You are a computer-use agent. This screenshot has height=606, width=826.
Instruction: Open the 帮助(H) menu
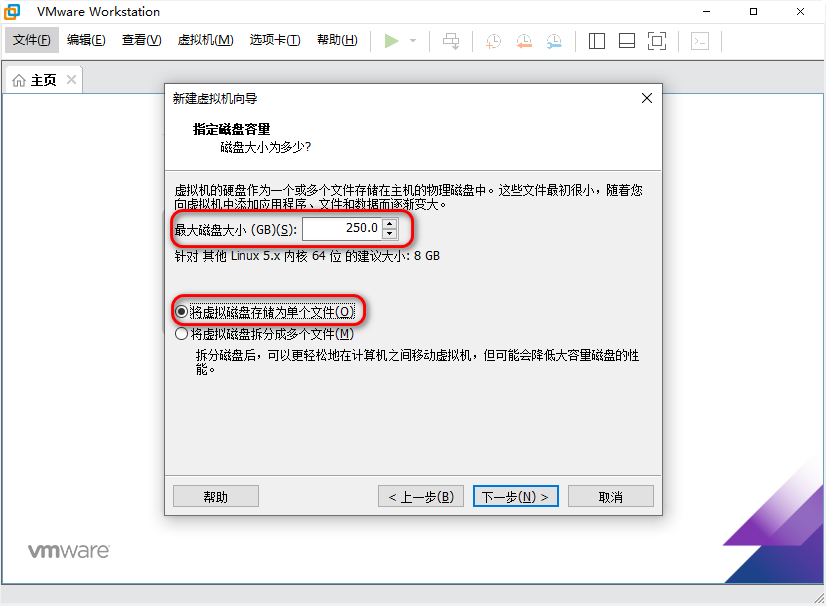pos(337,40)
